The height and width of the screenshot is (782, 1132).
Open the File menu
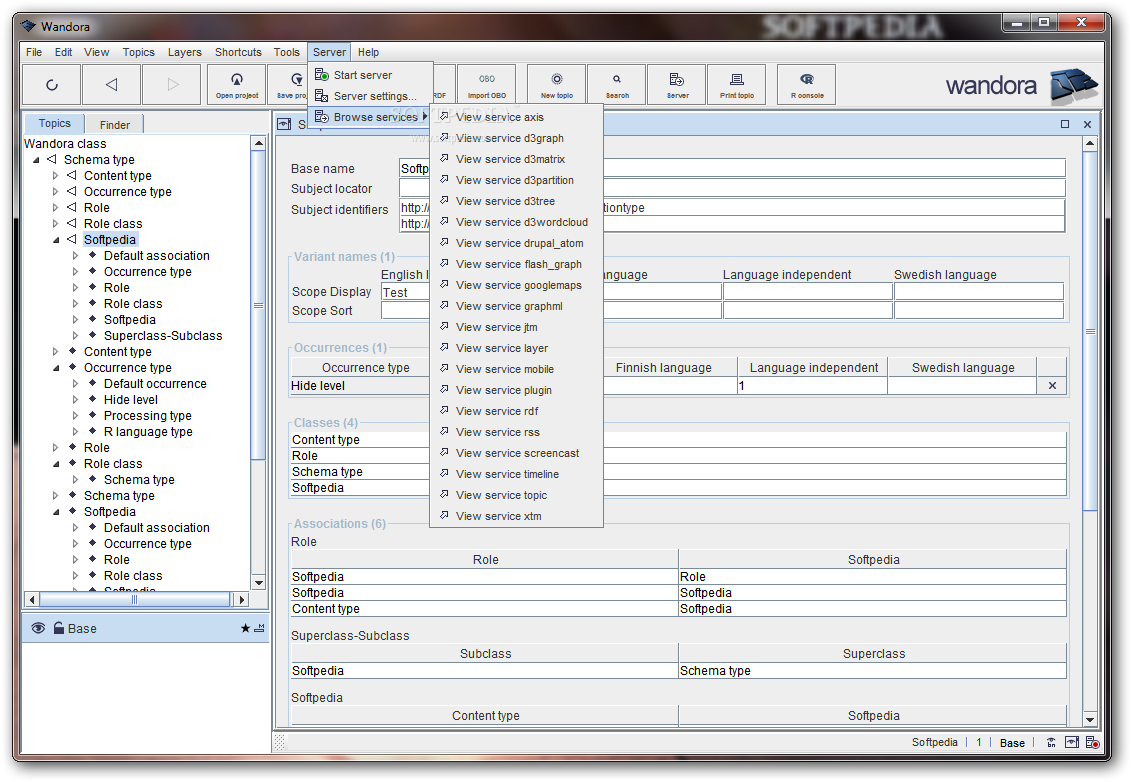tap(34, 52)
